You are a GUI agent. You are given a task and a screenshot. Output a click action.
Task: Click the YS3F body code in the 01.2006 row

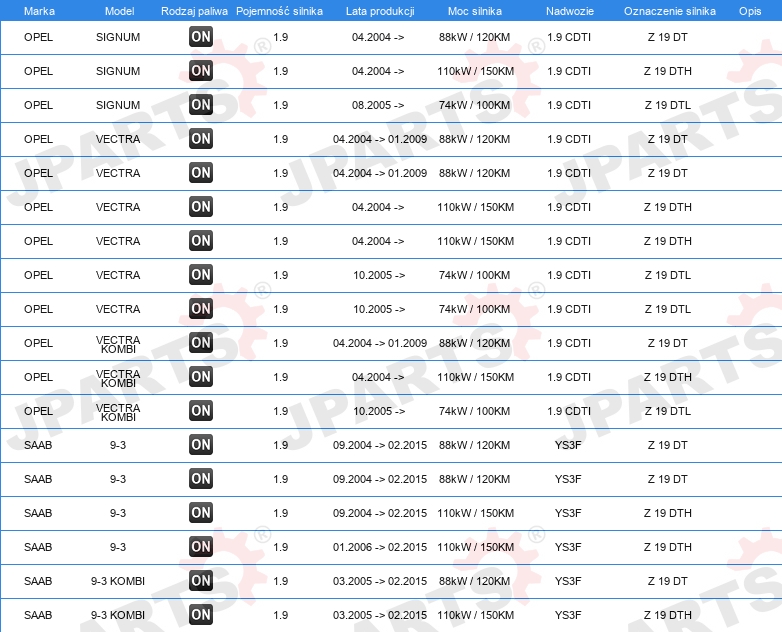[x=568, y=547]
